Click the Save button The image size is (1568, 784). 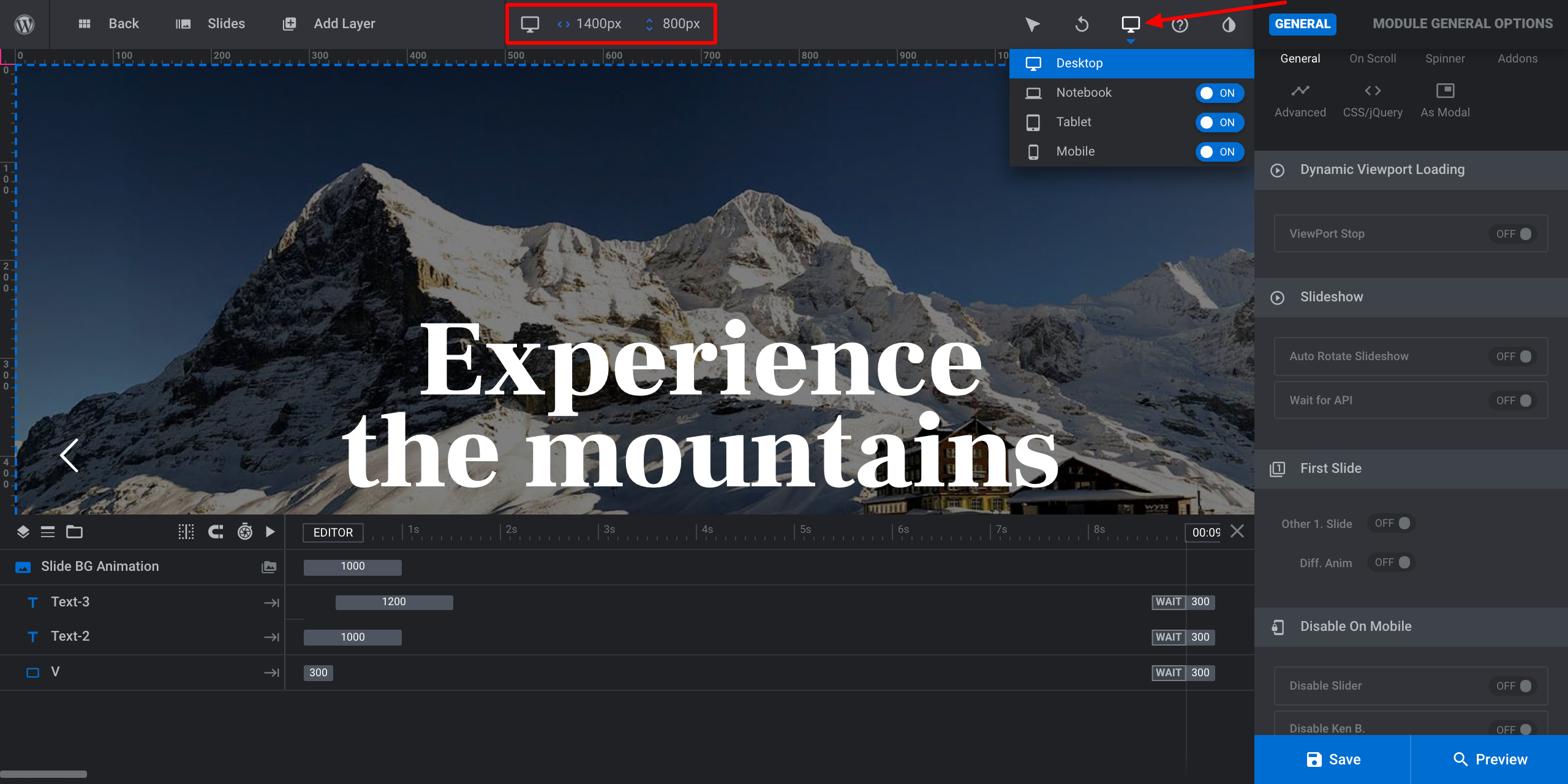(1333, 759)
